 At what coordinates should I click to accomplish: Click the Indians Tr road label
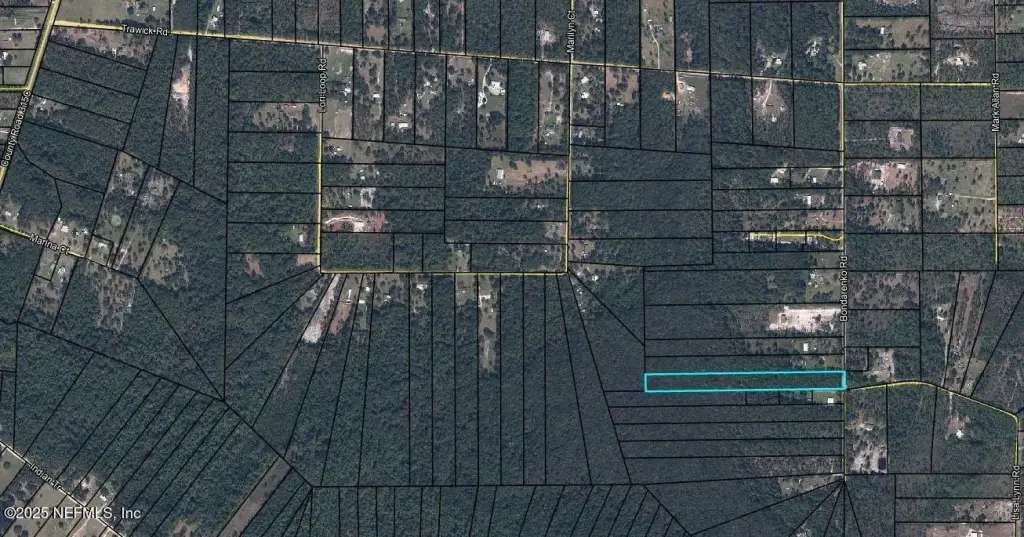(42, 479)
